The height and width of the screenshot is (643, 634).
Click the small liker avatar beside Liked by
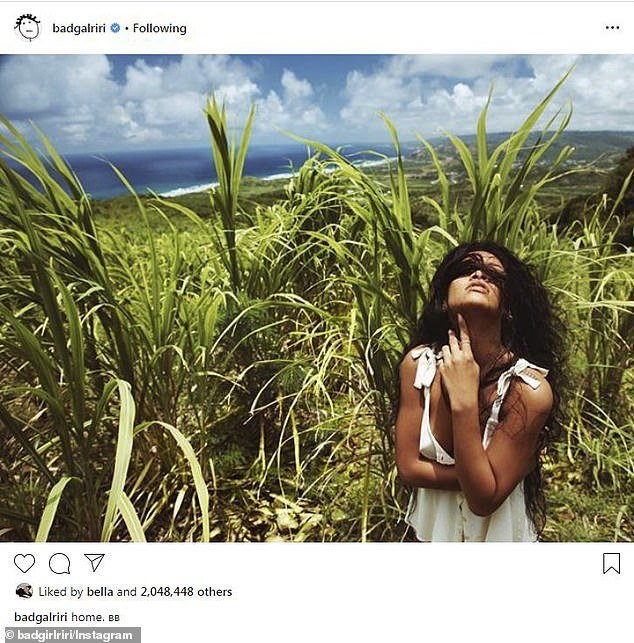[24, 591]
